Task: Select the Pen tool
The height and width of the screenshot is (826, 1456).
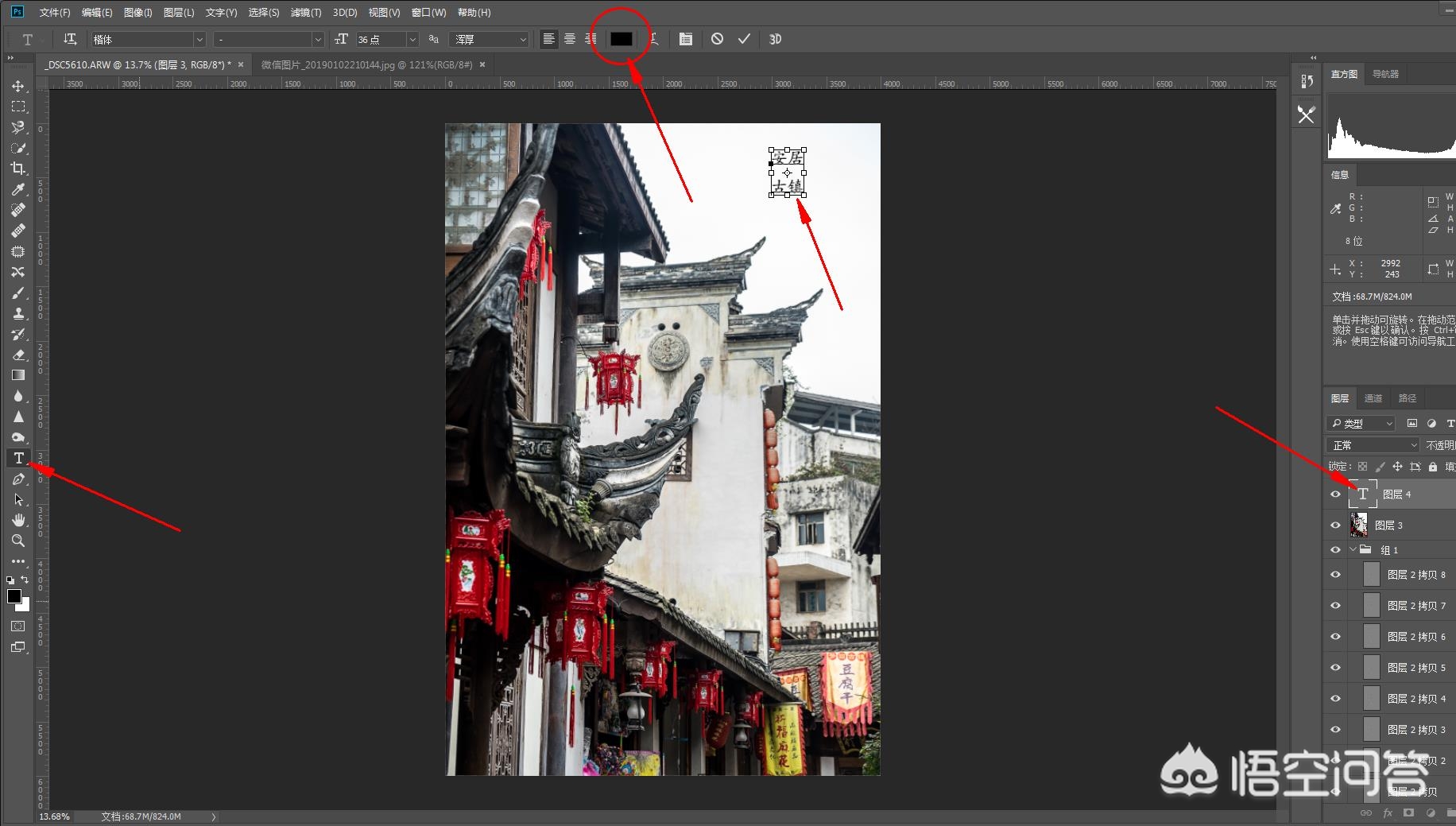Action: coord(18,479)
